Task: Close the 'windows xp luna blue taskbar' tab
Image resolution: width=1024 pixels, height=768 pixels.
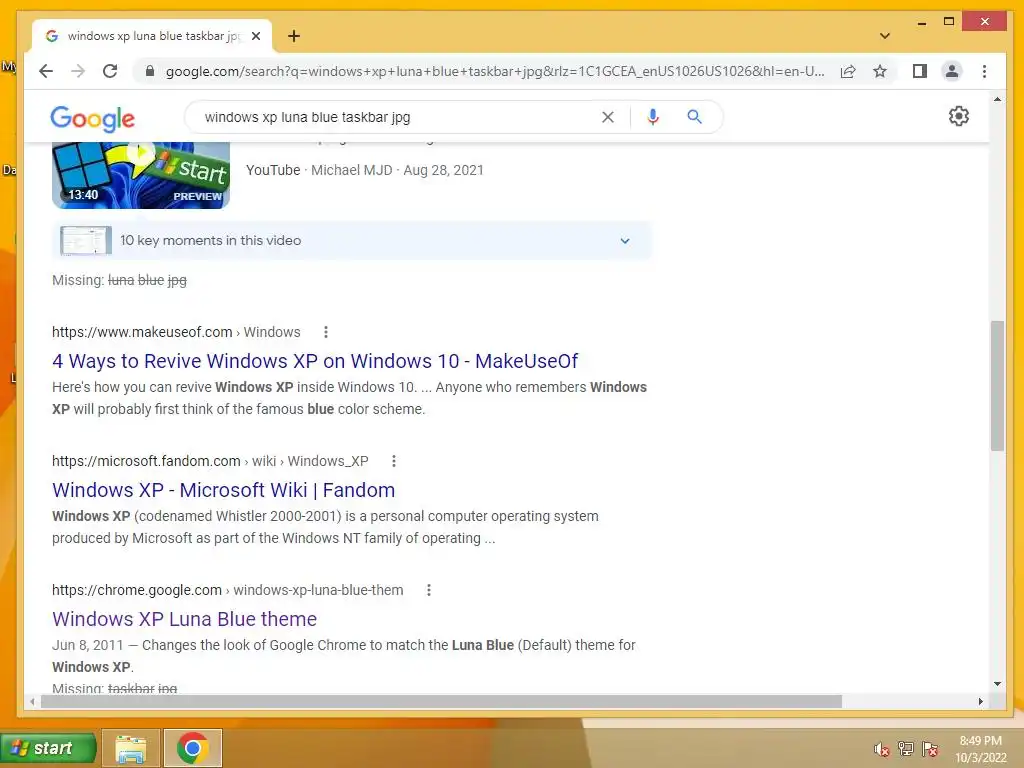Action: (256, 36)
